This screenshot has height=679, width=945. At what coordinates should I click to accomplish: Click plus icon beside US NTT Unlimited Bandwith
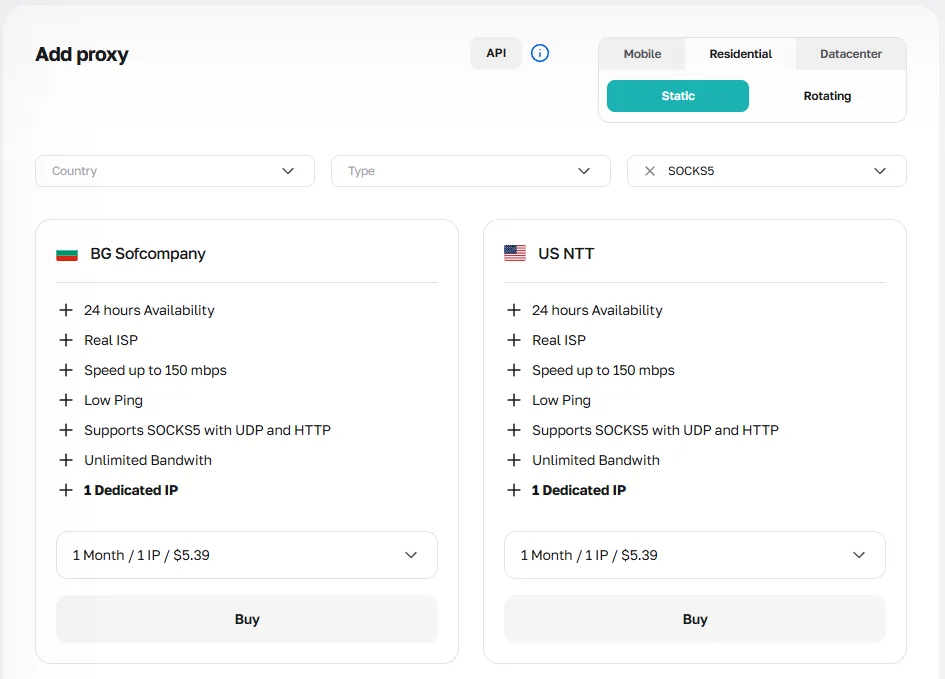[x=513, y=460]
